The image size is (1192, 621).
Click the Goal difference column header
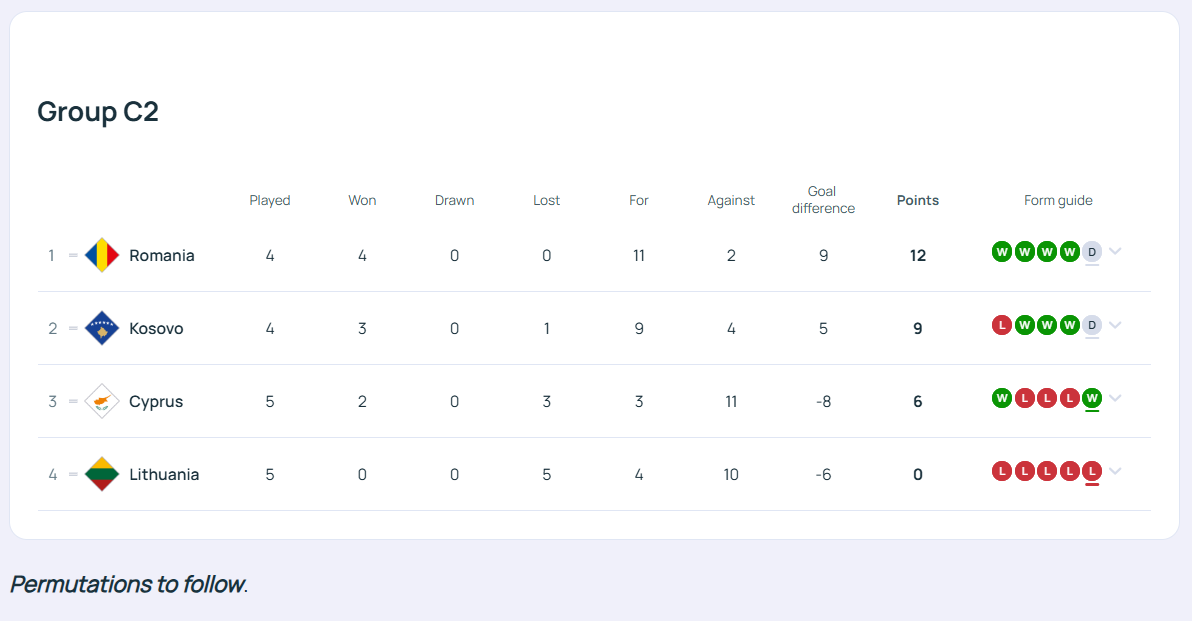[823, 200]
